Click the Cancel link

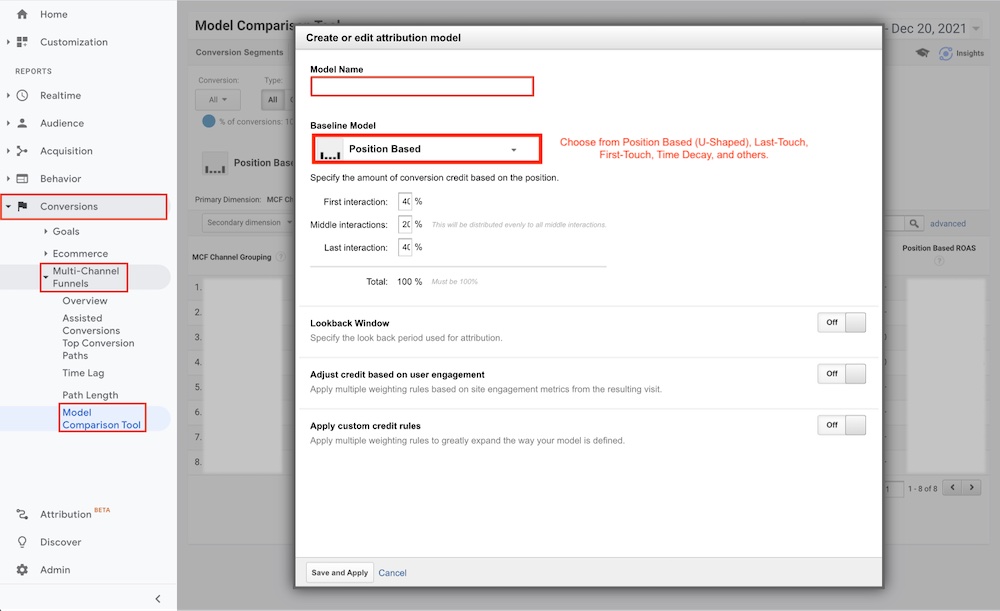[x=392, y=573]
